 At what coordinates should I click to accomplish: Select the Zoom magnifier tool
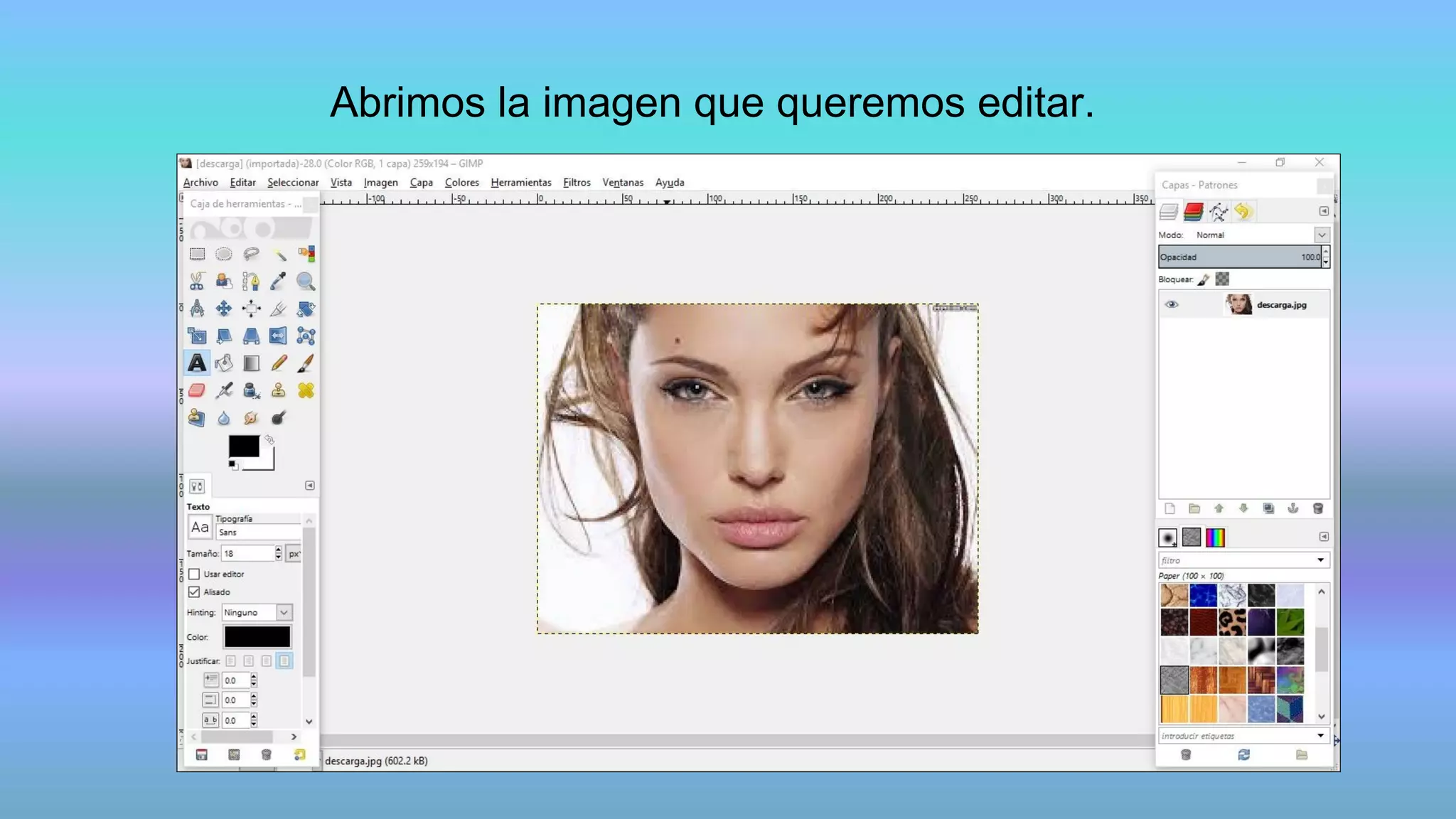click(x=306, y=282)
